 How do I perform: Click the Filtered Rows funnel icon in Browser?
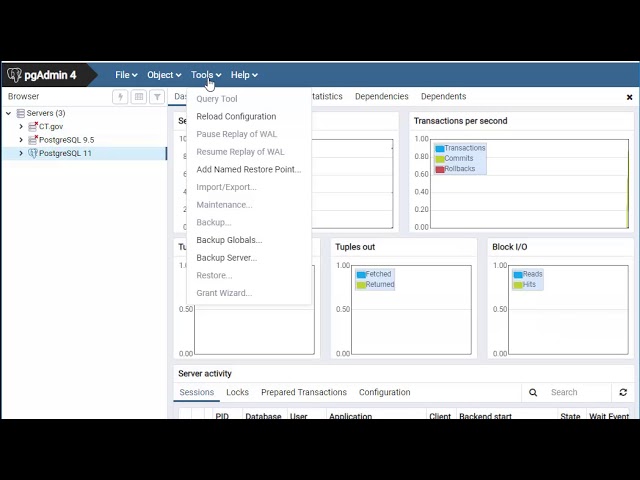coord(157,97)
